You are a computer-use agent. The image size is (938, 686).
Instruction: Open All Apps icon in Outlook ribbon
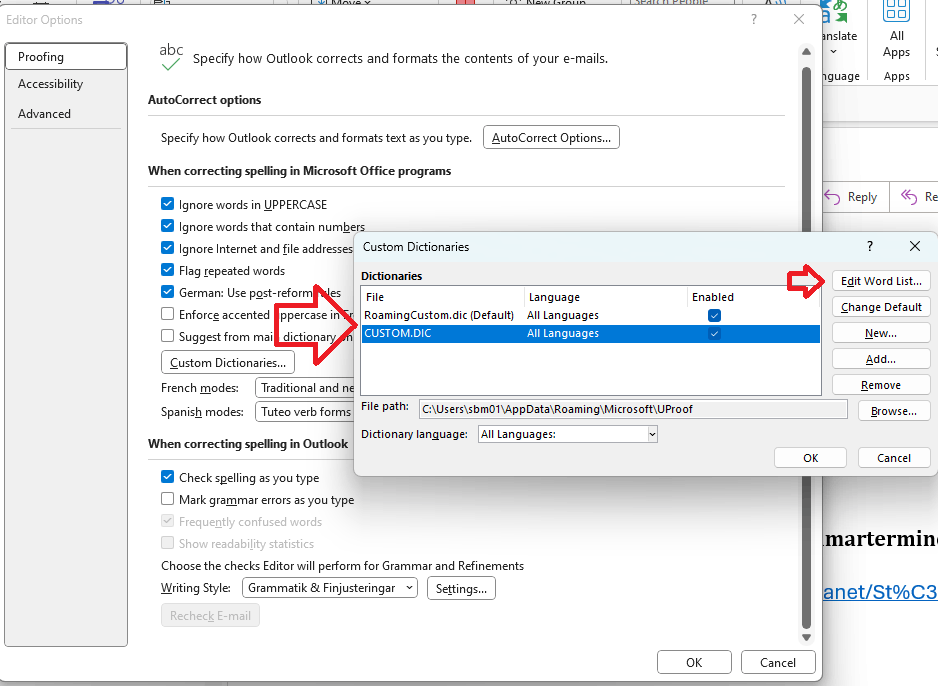[896, 12]
